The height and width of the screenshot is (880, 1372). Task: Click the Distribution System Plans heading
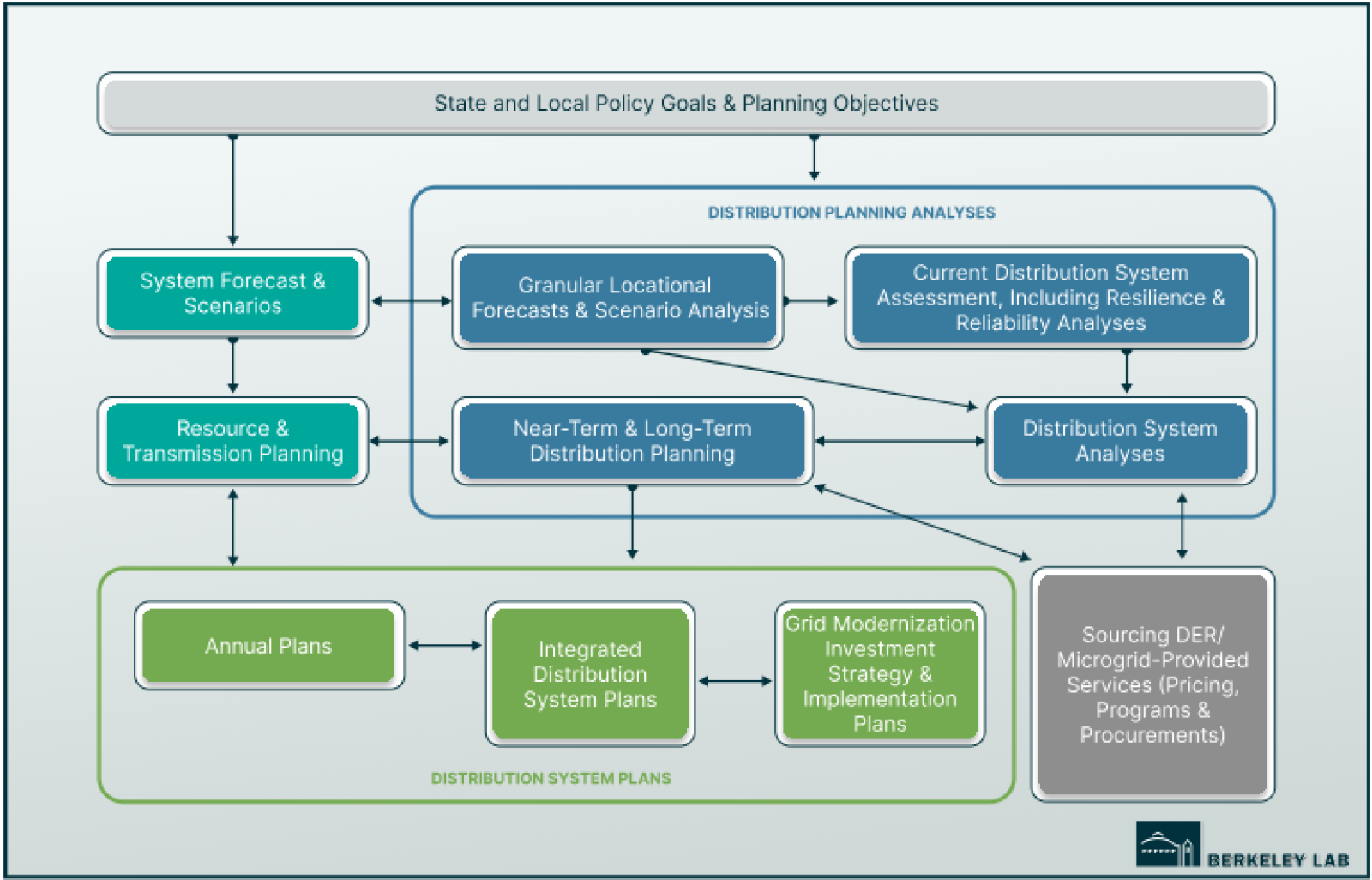click(551, 778)
